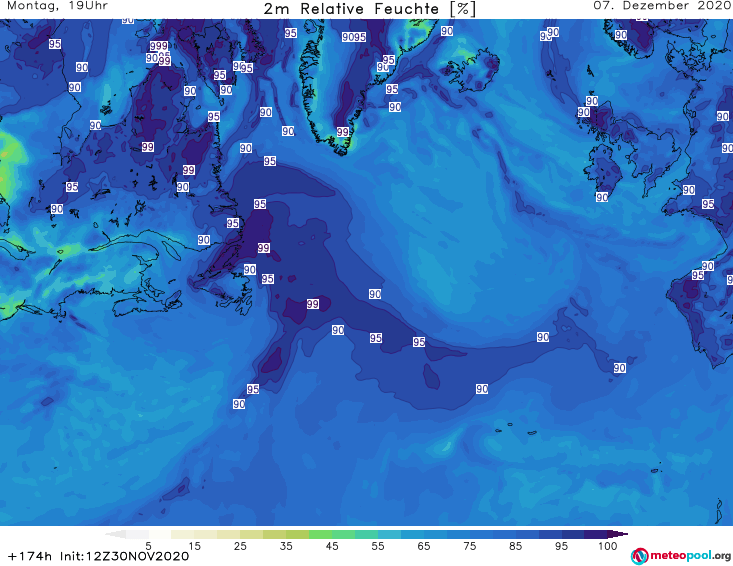Click the 'Init:12Z30NOV2020' run label
The height and width of the screenshot is (566, 733).
pyautogui.click(x=124, y=556)
